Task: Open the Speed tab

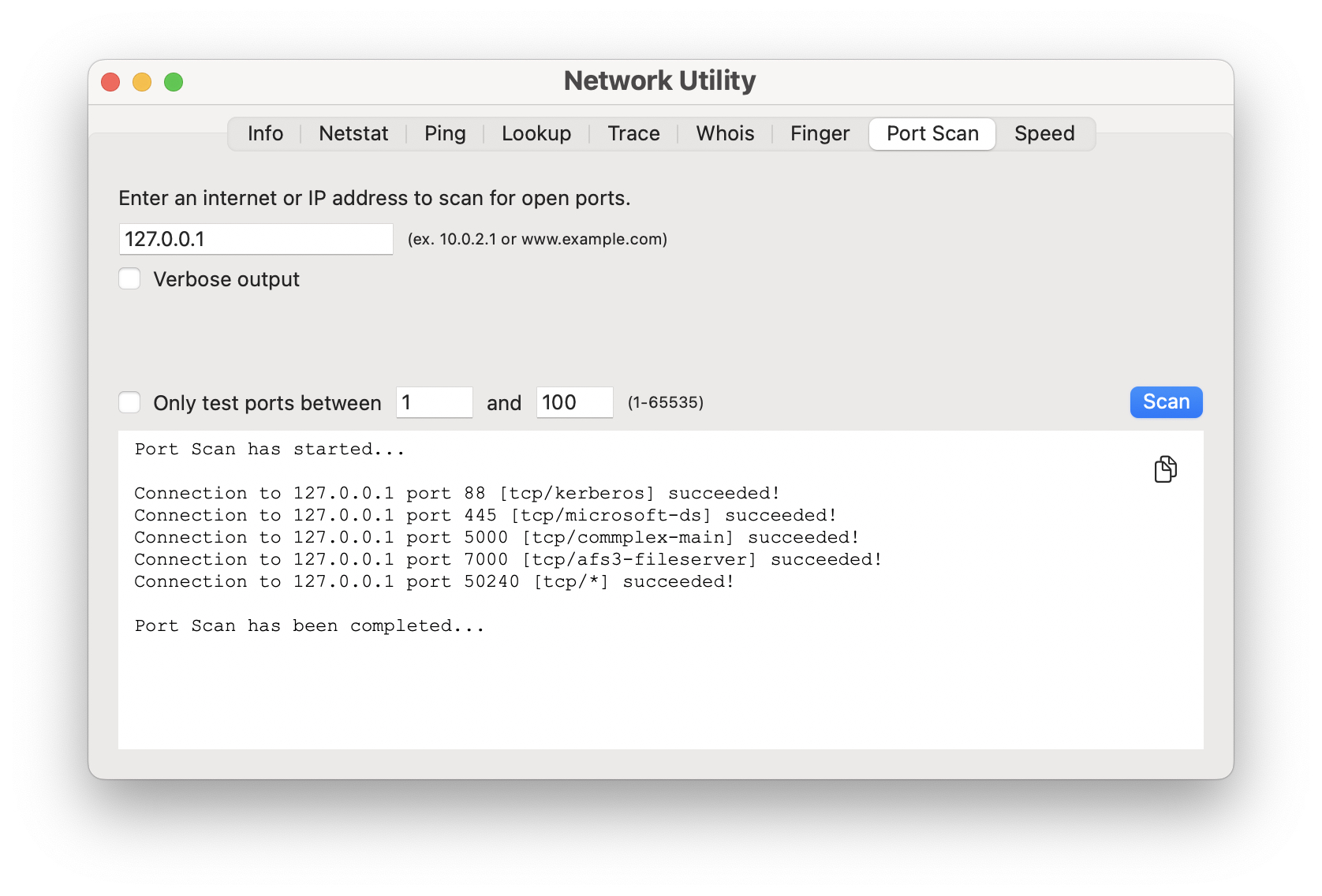Action: [1044, 134]
